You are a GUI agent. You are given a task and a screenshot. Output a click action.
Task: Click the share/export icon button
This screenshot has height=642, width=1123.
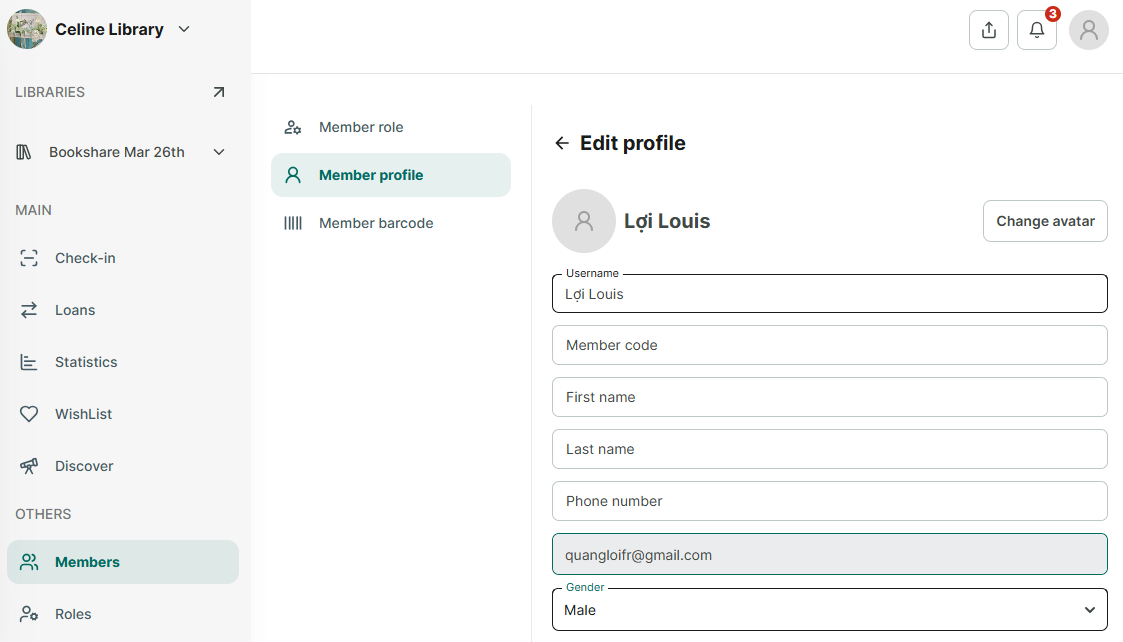point(989,30)
